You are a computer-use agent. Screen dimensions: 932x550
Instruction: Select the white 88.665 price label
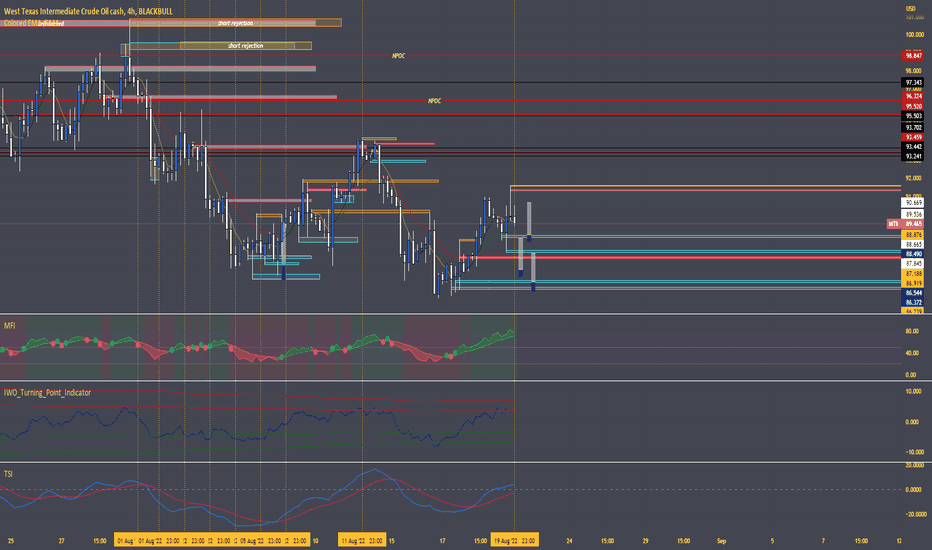coord(913,244)
